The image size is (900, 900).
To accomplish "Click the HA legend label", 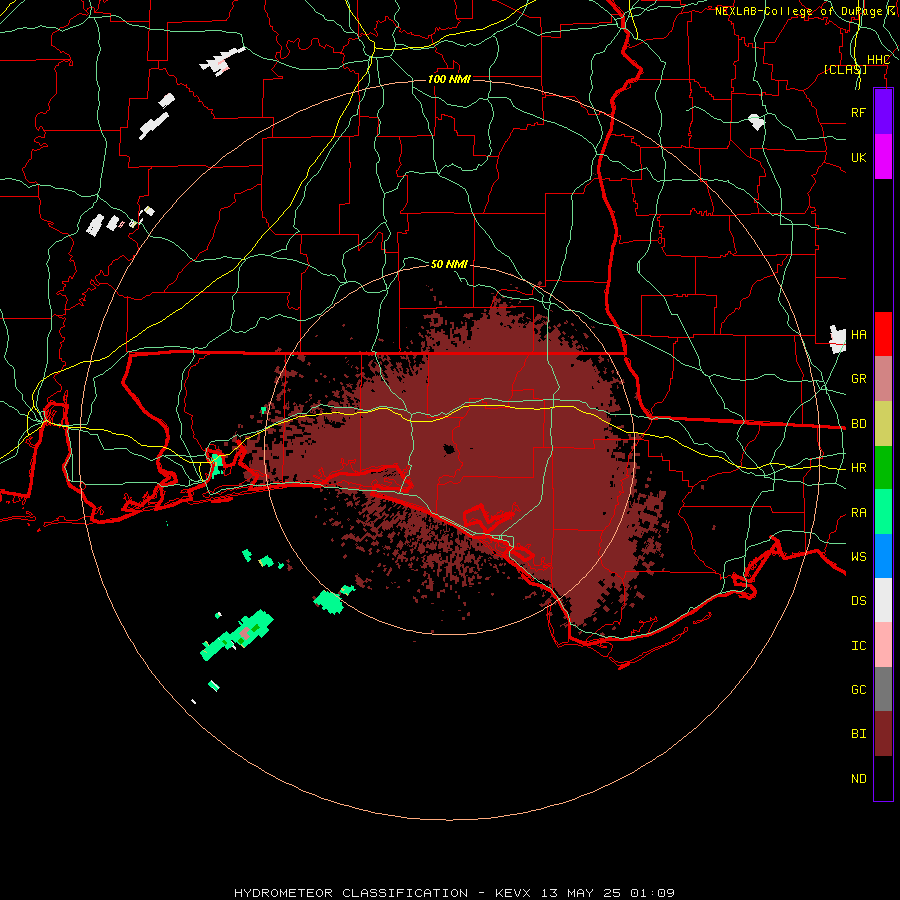I will [858, 335].
